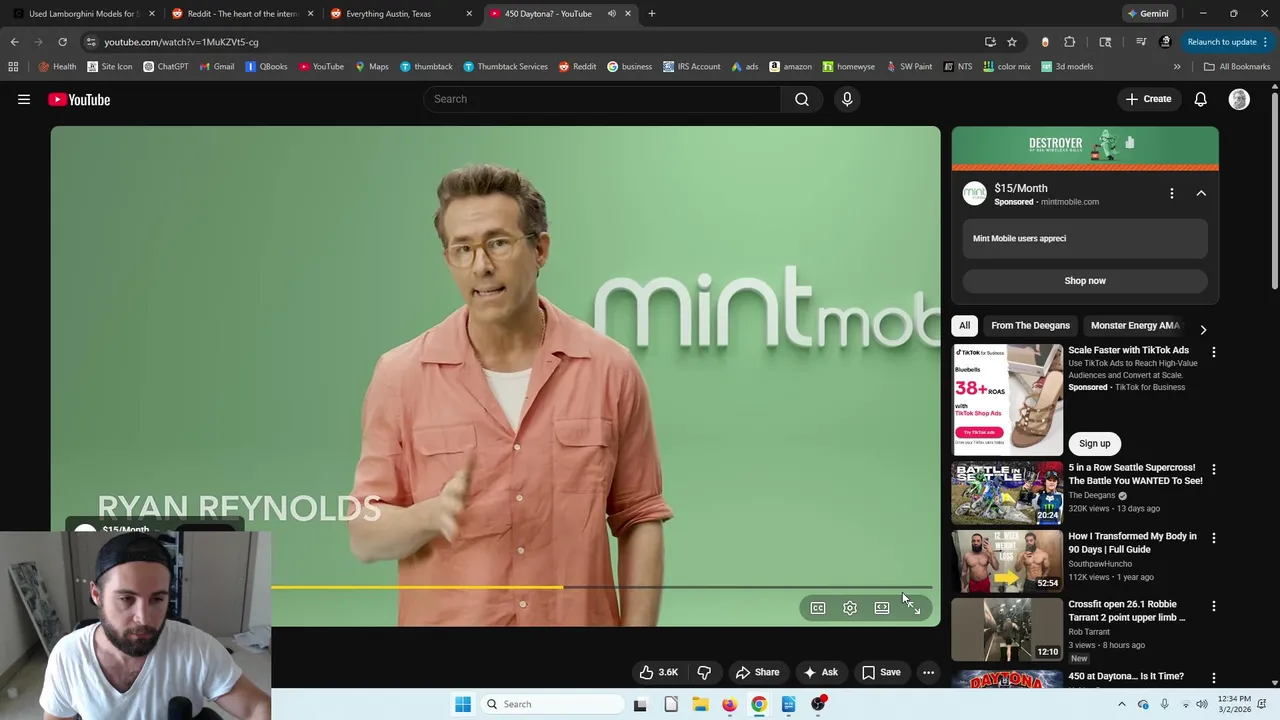Open a new browser tab
Viewport: 1280px width, 720px height.
(652, 14)
